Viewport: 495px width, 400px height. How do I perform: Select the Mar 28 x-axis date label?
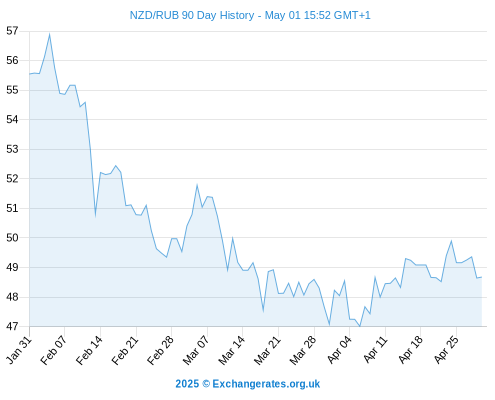click(x=303, y=350)
